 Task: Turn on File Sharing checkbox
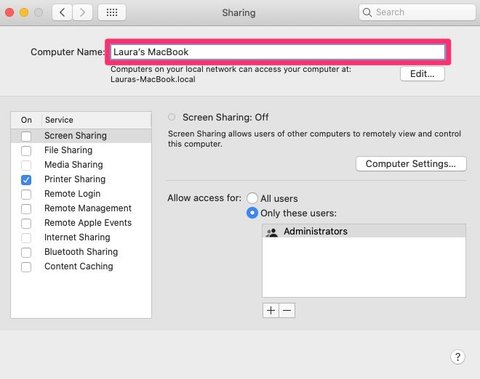coord(26,151)
